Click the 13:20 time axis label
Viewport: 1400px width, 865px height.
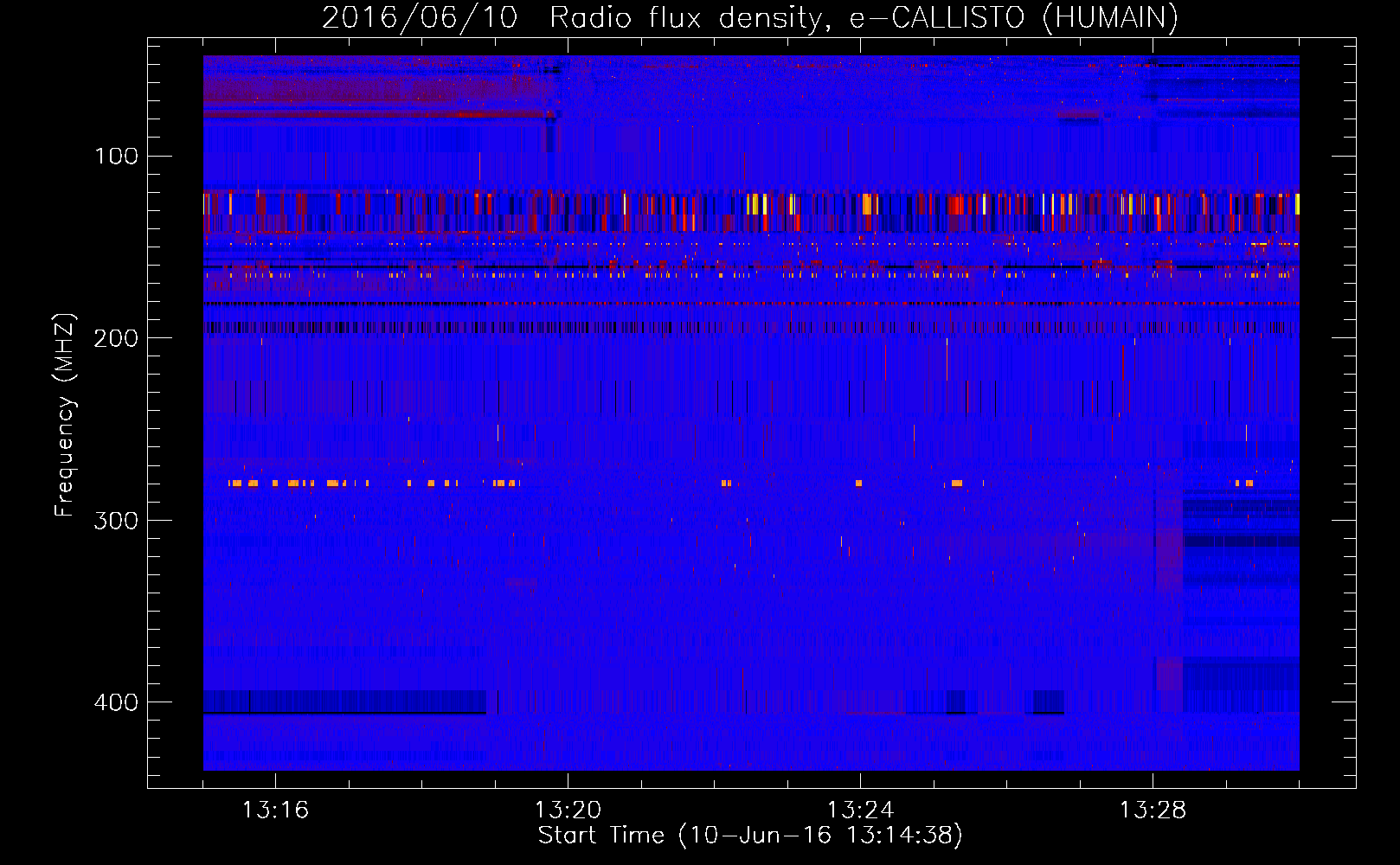[x=568, y=811]
